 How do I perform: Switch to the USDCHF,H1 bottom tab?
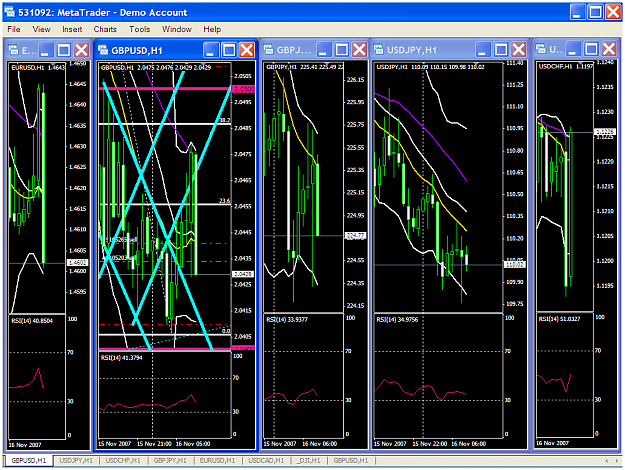[123, 460]
